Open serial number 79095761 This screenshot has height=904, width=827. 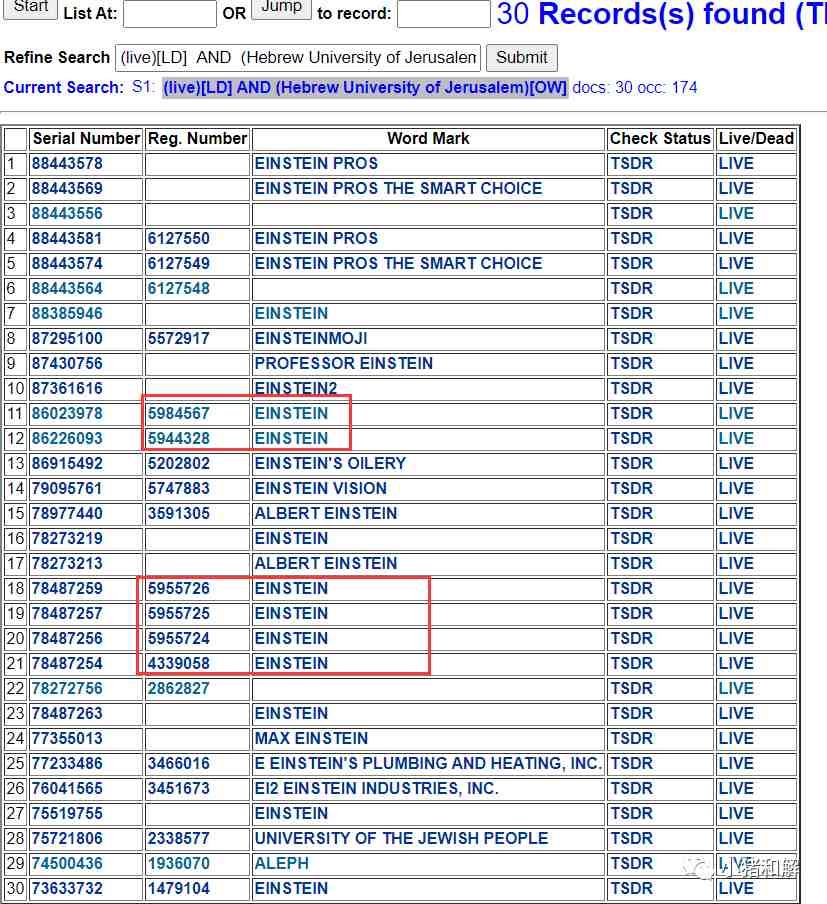(x=67, y=488)
